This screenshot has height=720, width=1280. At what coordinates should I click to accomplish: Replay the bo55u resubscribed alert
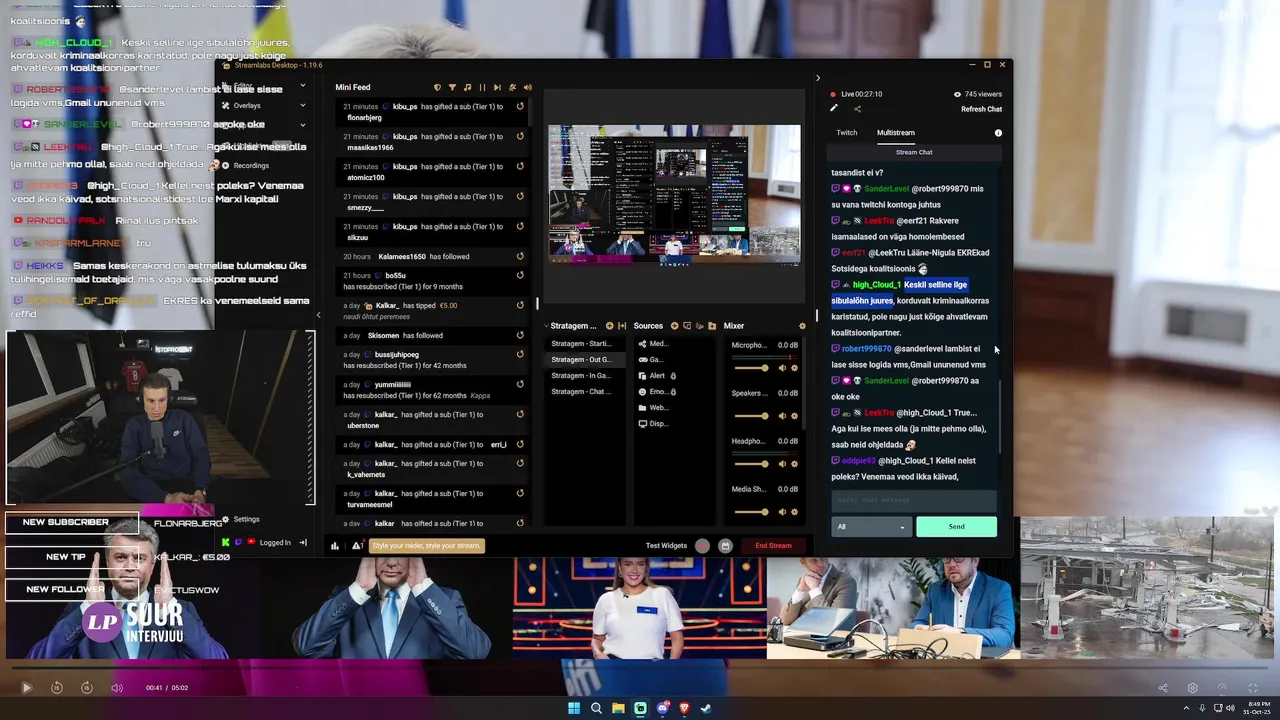pyautogui.click(x=520, y=276)
